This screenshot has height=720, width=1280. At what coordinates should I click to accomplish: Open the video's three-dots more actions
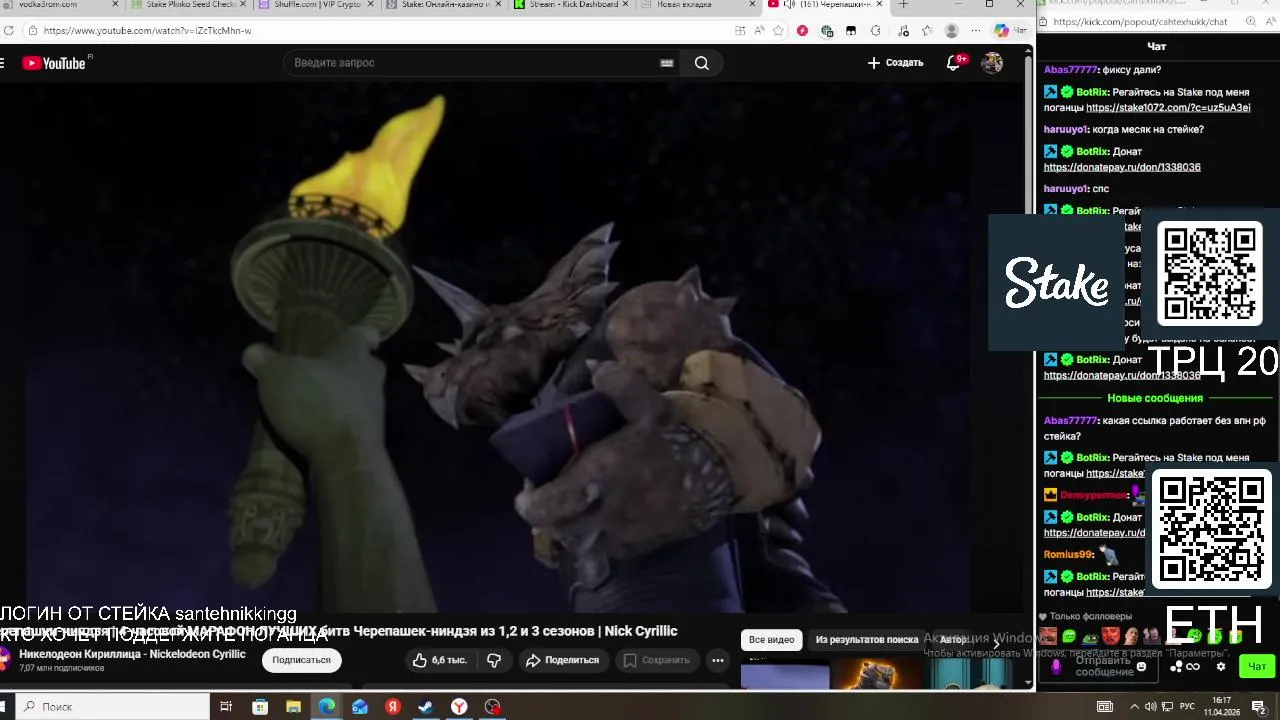[x=717, y=660]
